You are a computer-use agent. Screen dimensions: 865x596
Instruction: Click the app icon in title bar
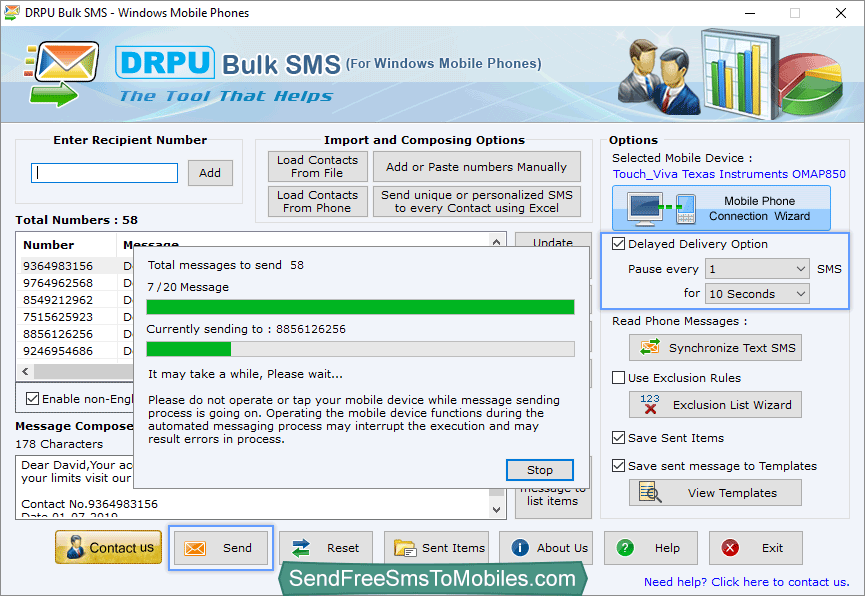point(12,12)
